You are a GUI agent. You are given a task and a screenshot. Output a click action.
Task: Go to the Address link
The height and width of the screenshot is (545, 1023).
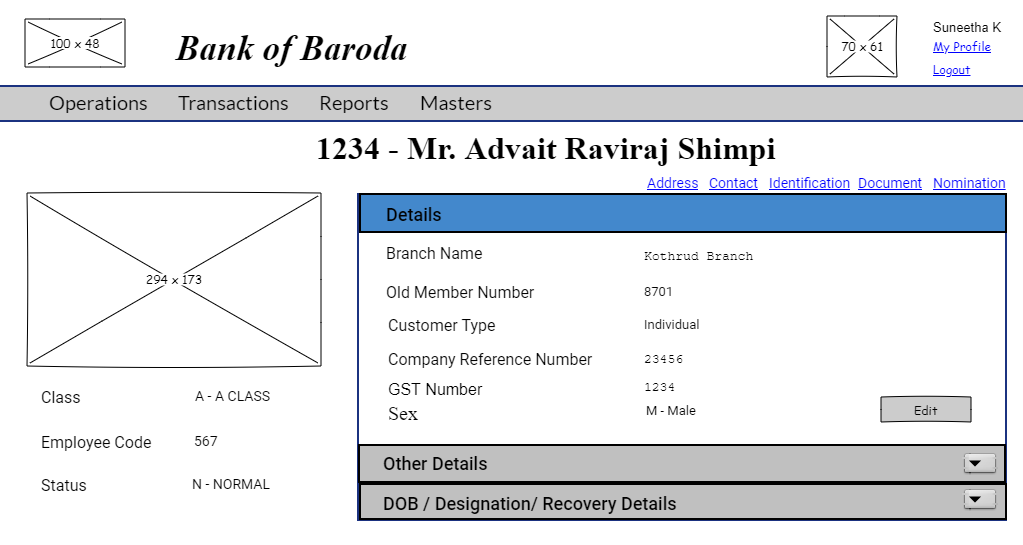[672, 183]
